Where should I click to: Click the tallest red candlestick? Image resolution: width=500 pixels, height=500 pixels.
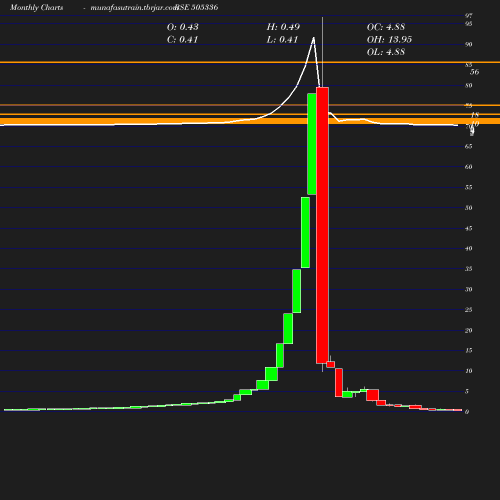(322, 225)
